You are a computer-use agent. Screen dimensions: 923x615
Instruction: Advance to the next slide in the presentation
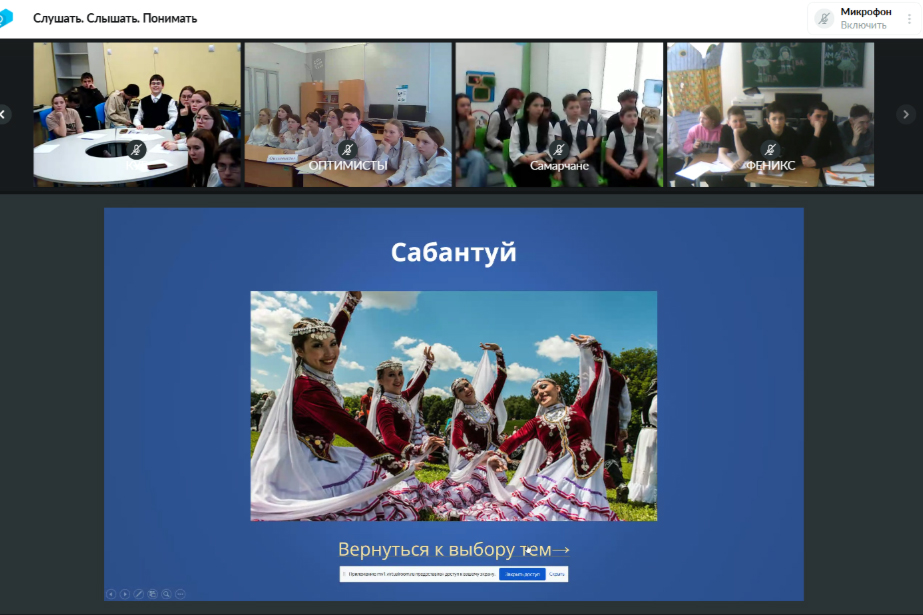pyautogui.click(x=125, y=593)
